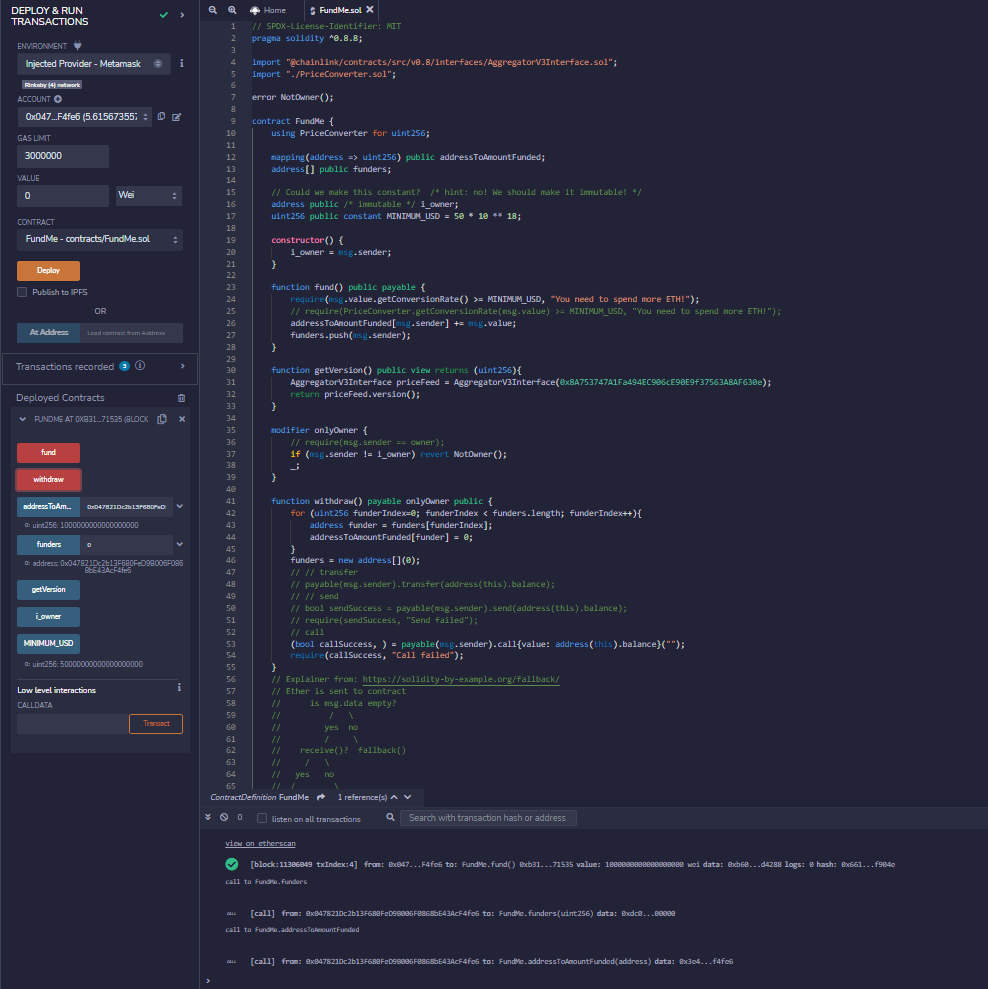Screen dimensions: 988x989
Task: Click the red withdraw function button
Action: (x=49, y=480)
